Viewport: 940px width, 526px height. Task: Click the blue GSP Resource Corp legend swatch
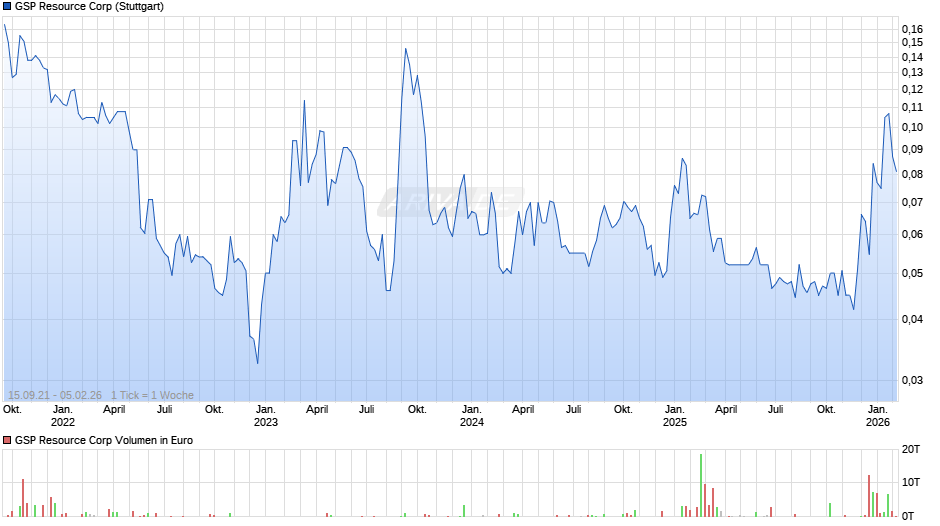(7, 7)
